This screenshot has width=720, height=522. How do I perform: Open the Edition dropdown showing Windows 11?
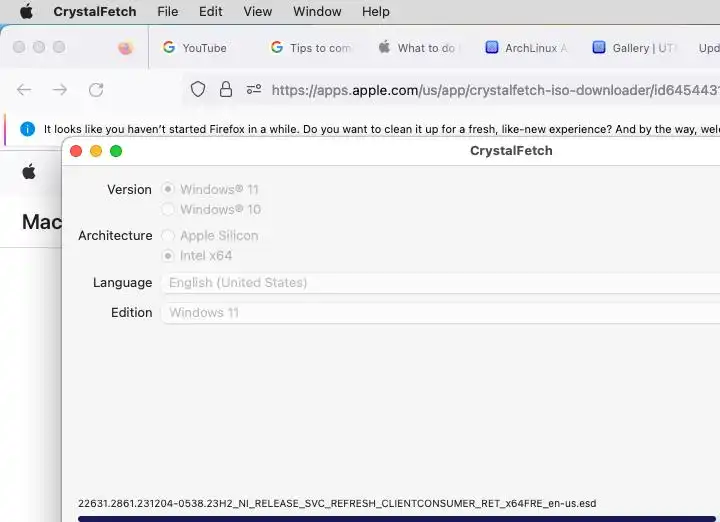(x=441, y=313)
